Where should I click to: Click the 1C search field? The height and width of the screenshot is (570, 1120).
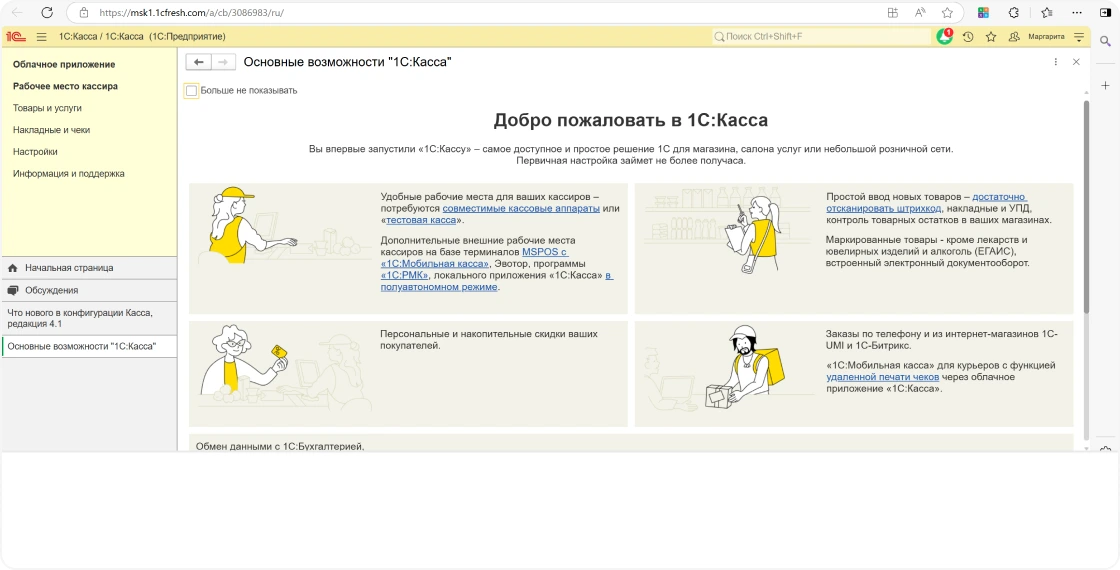click(x=822, y=36)
